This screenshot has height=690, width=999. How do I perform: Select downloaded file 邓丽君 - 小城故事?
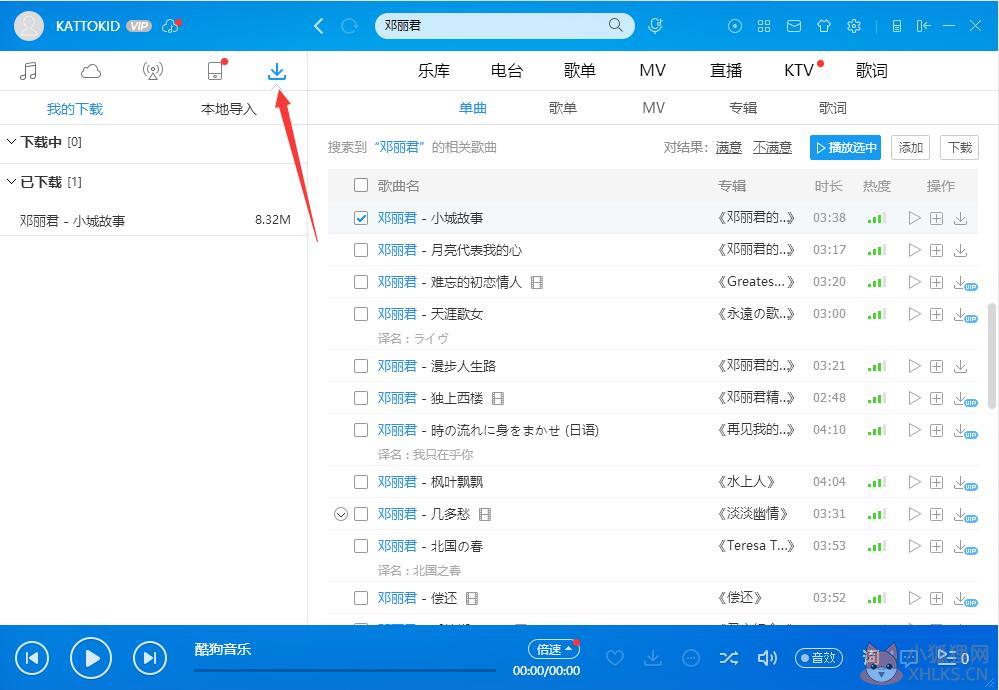[154, 220]
